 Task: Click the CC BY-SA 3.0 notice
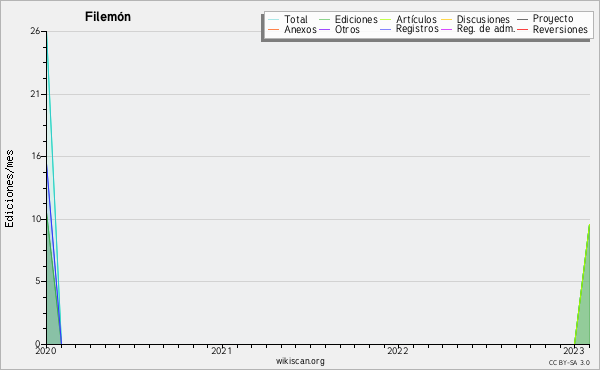569,362
